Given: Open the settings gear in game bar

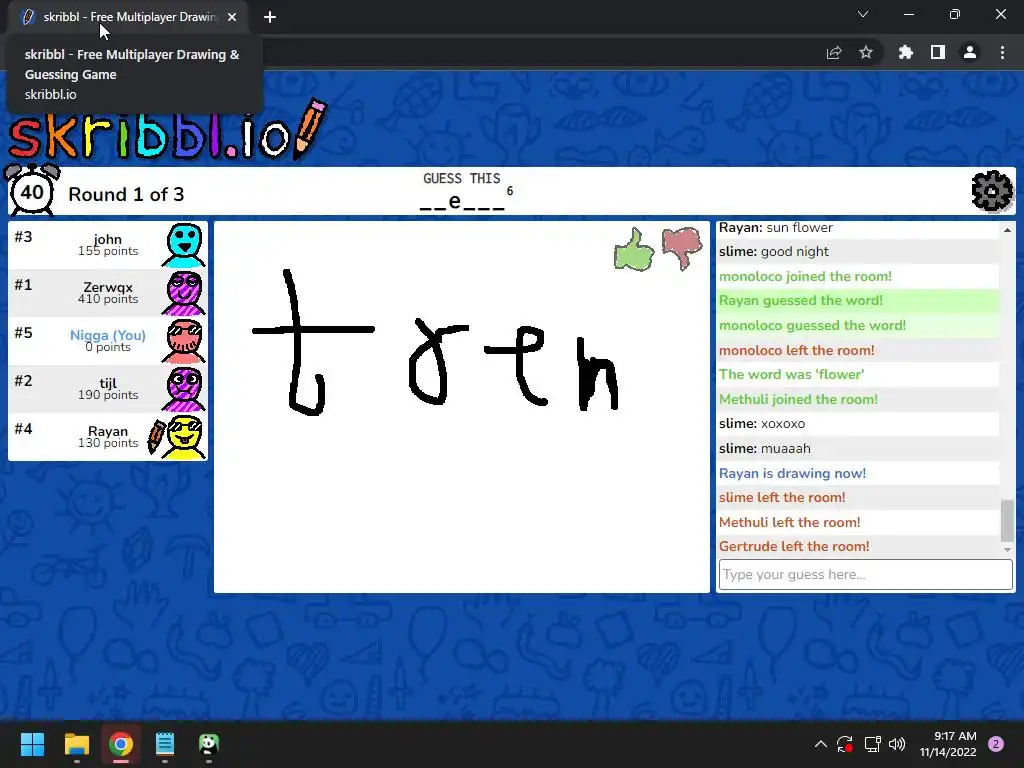Looking at the screenshot, I should pos(992,191).
